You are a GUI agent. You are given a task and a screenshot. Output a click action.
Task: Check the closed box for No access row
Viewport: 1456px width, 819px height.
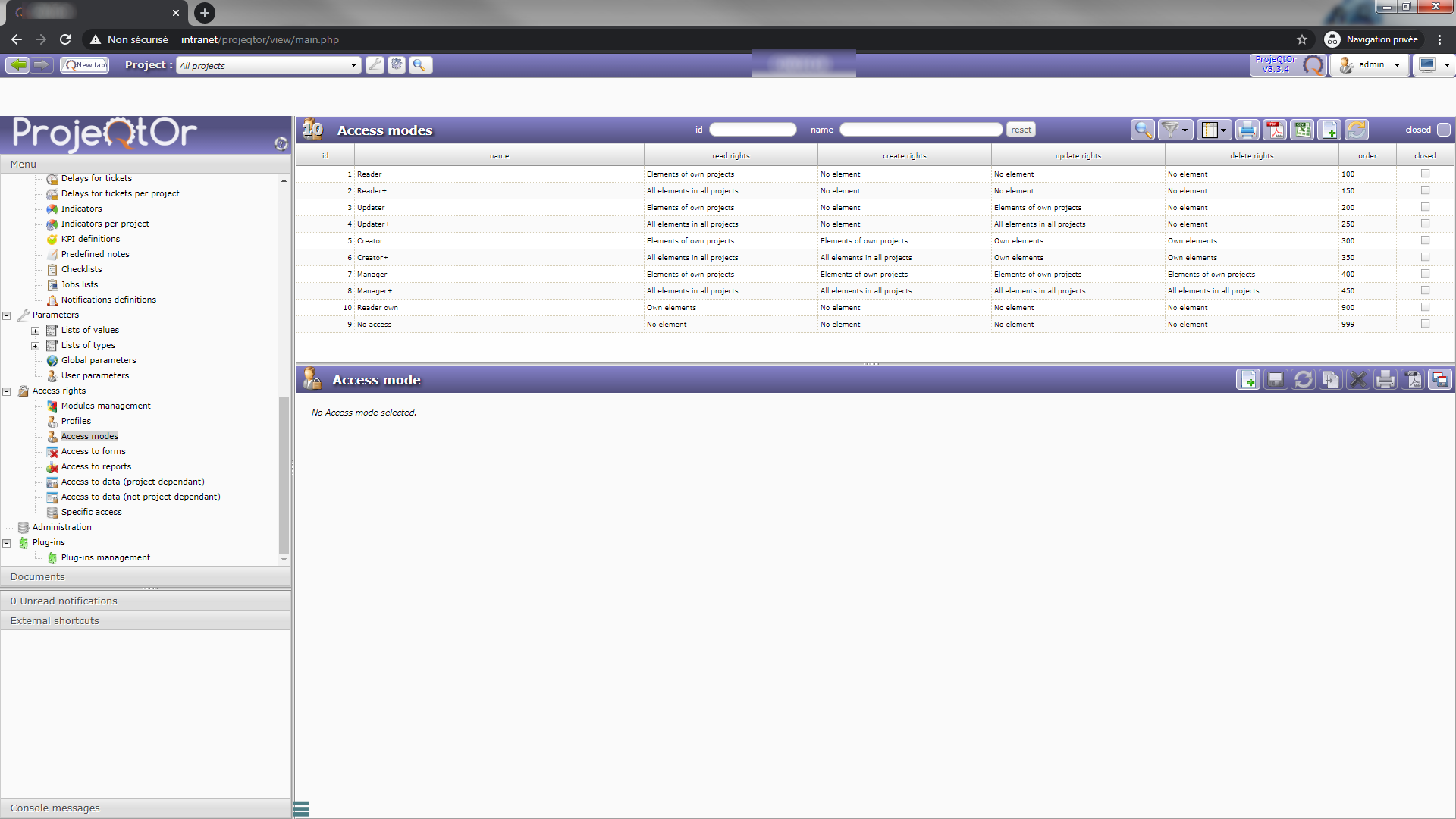click(1425, 324)
